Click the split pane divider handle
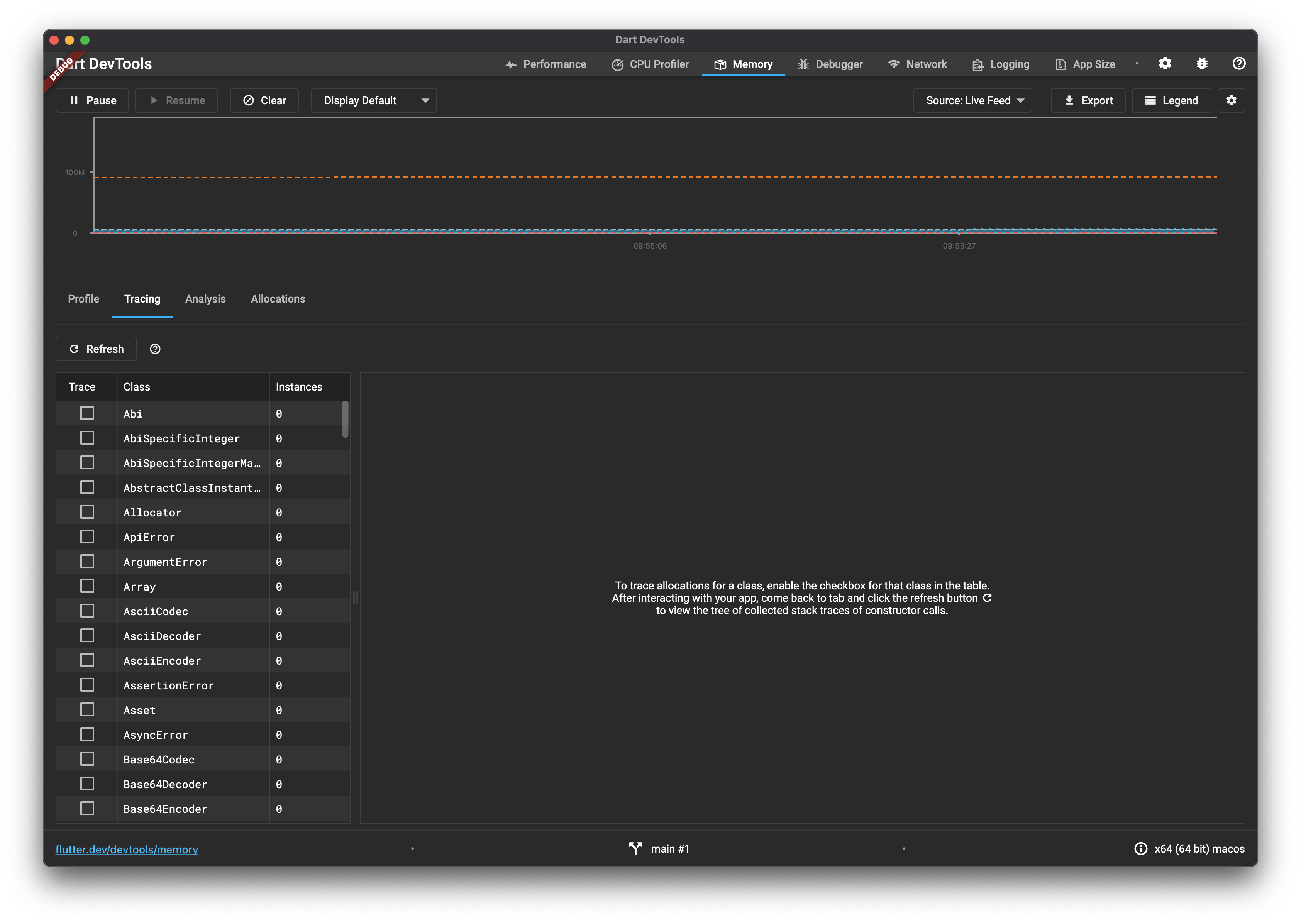Viewport: 1301px width, 924px height. pos(355,597)
